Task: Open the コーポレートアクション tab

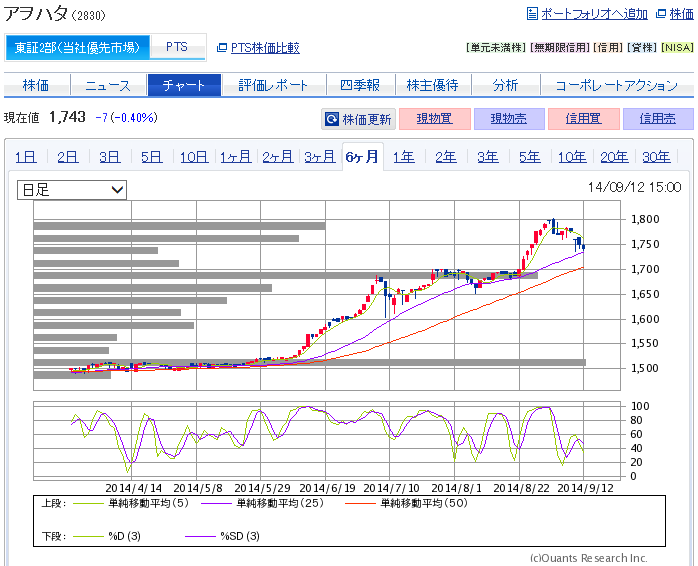Action: tap(617, 85)
